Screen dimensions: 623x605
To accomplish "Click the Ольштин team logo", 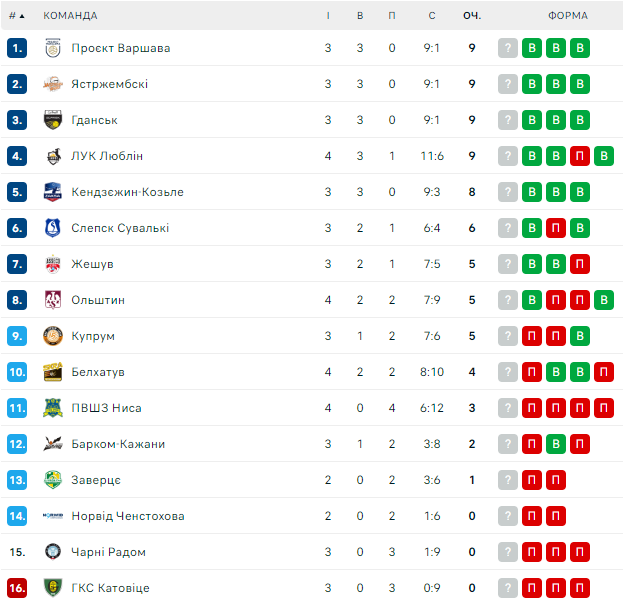I will pos(53,300).
